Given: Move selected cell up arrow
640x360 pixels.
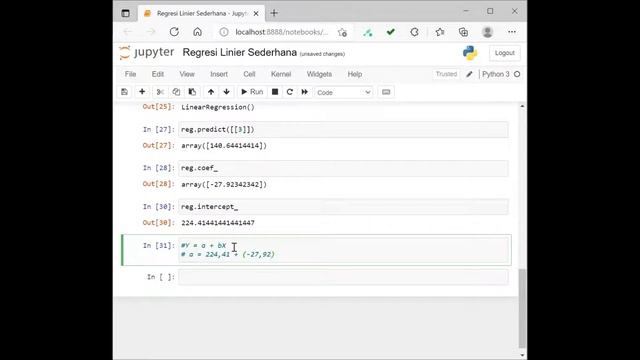Looking at the screenshot, I should [211, 92].
